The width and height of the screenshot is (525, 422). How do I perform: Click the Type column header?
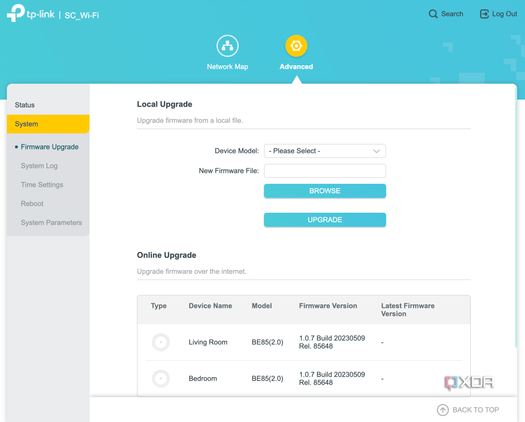(159, 306)
